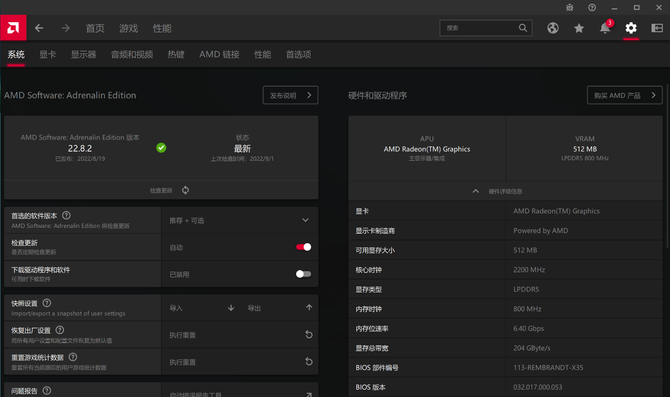Open help question mark in title bar
Screen dimensions: 670x397
point(592,7)
